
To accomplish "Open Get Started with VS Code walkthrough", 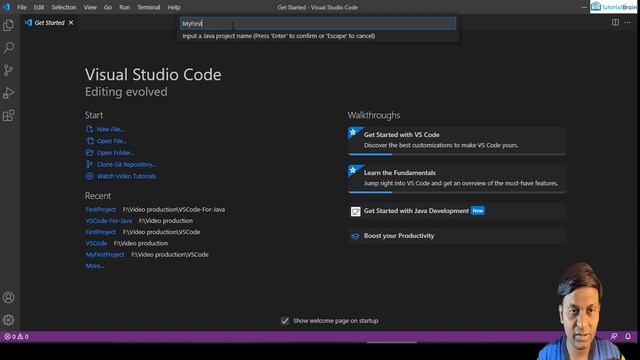I will pos(457,140).
